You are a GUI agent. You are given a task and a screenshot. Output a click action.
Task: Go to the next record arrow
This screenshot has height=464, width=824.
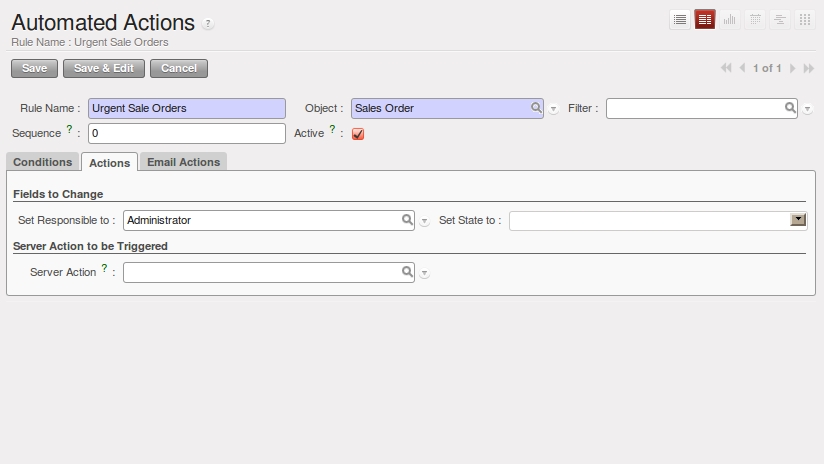point(793,69)
